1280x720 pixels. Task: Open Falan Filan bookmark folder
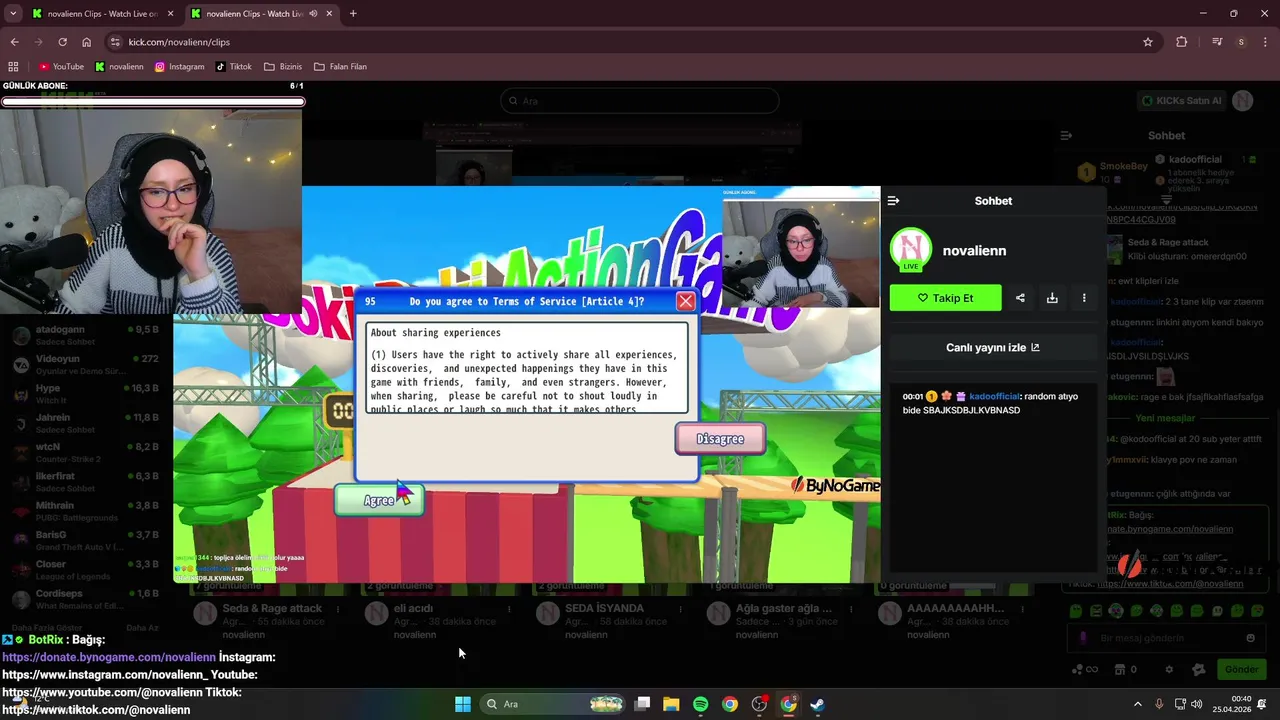[x=340, y=67]
